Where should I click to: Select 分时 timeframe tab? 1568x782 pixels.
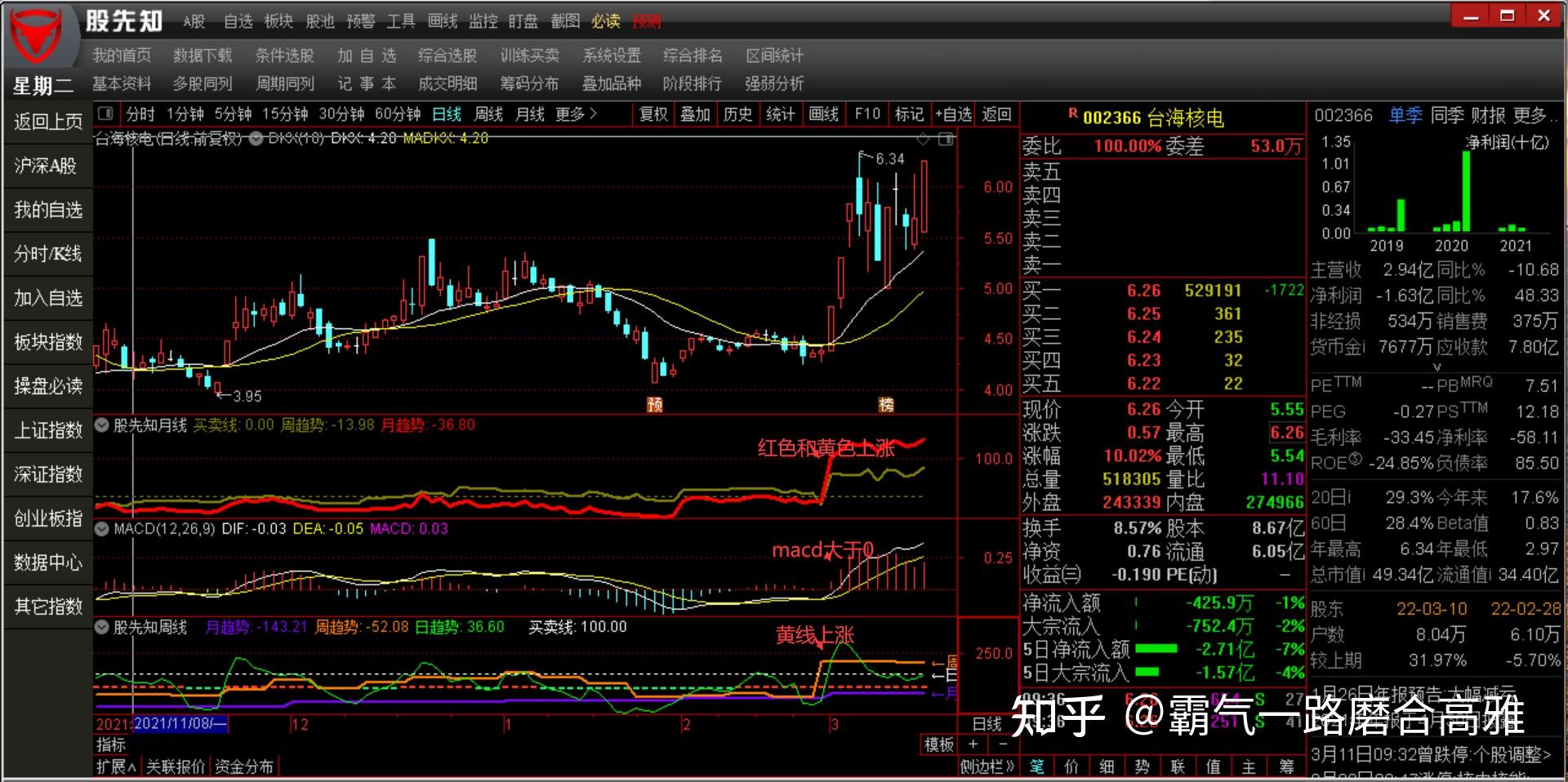[x=140, y=114]
